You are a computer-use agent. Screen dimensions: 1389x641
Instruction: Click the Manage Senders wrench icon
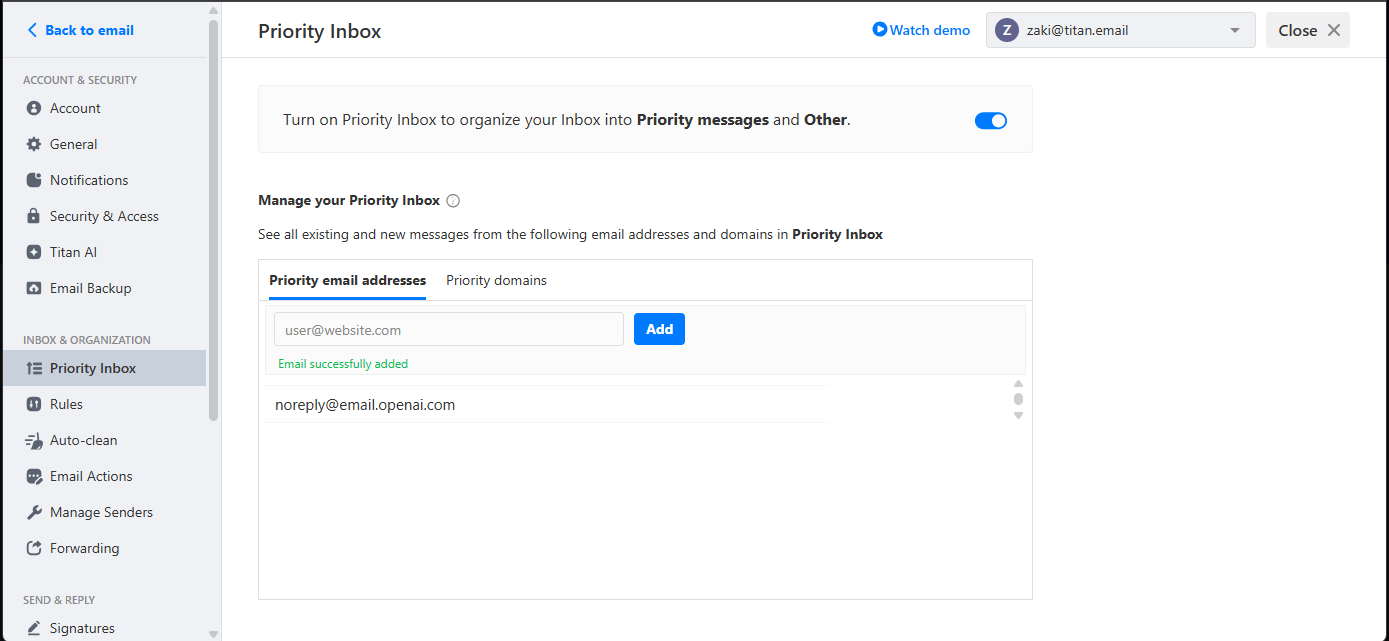pyautogui.click(x=34, y=512)
